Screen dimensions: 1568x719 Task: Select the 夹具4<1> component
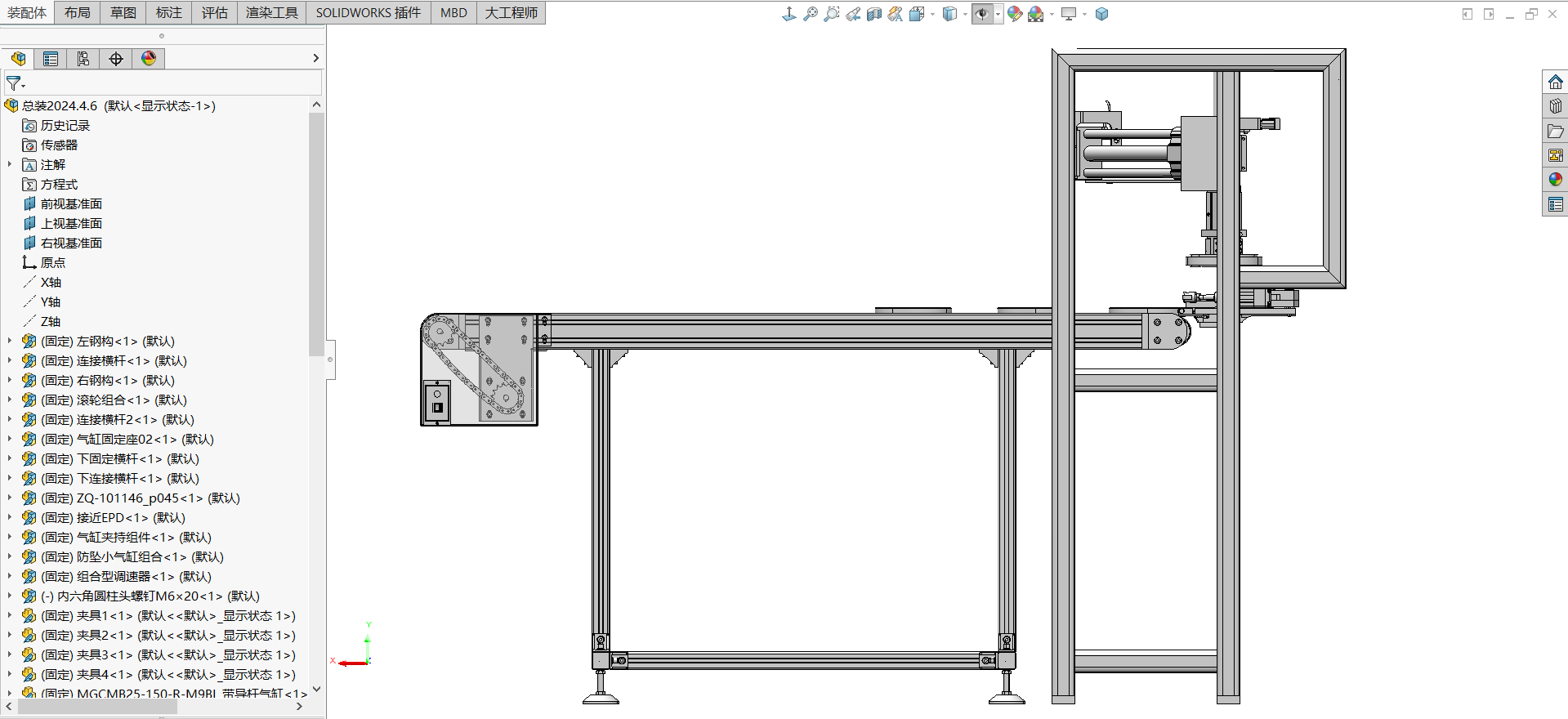click(x=168, y=674)
